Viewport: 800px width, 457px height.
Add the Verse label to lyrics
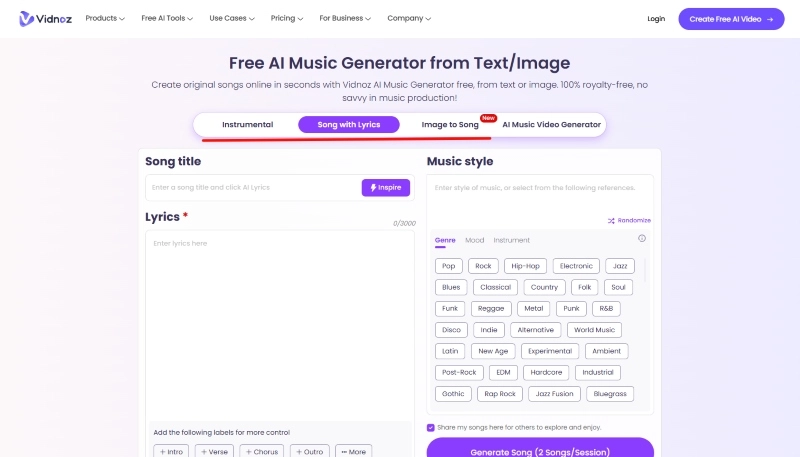pyautogui.click(x=214, y=451)
